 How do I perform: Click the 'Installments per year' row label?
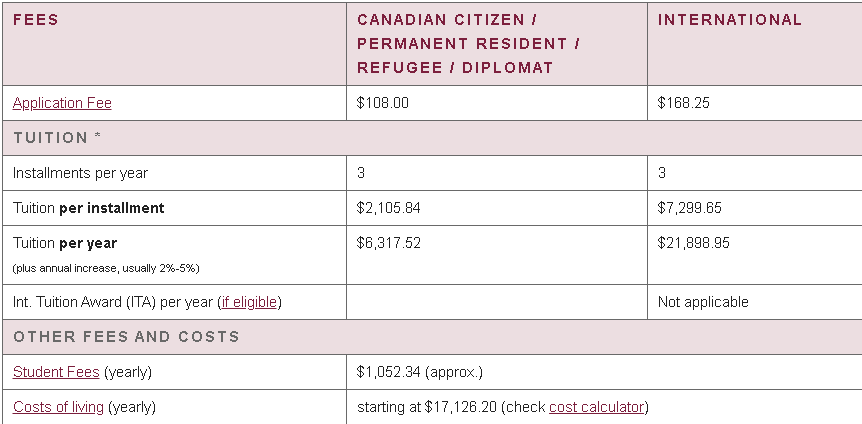coord(80,173)
